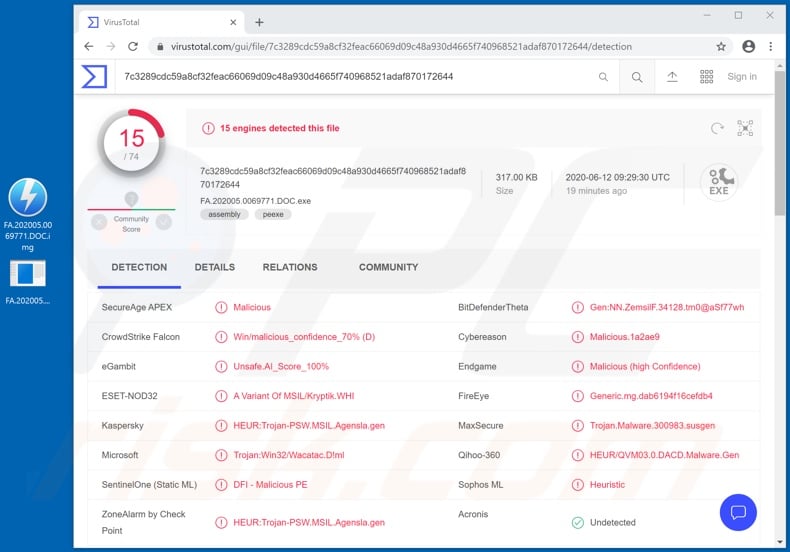Open the RELATIONS tab

290,267
